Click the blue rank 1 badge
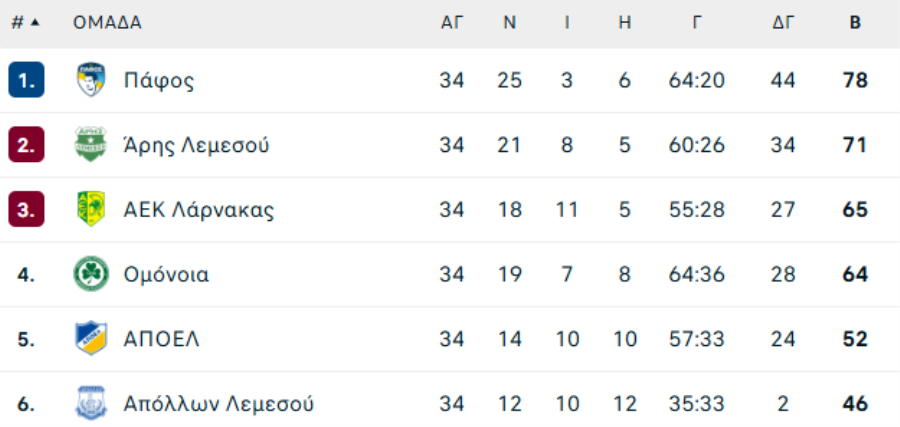The image size is (900, 427). 26,80
